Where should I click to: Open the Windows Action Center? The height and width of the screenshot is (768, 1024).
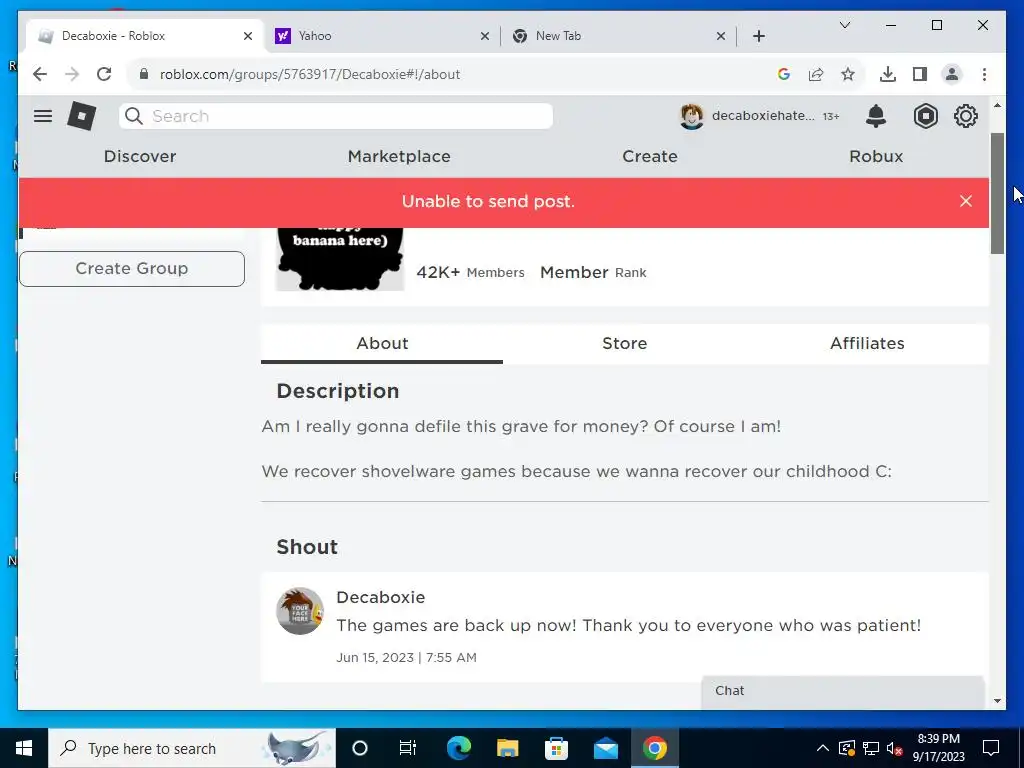(991, 748)
